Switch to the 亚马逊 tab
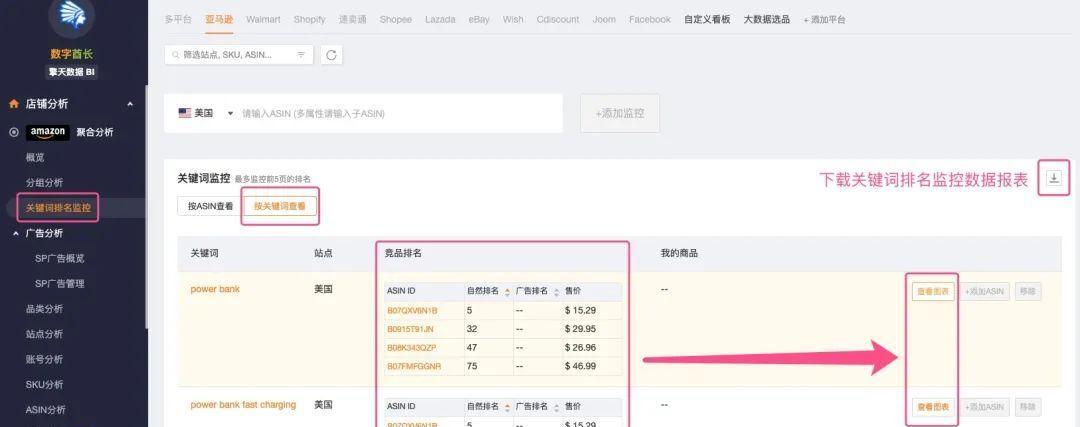The height and width of the screenshot is (427, 1080). pyautogui.click(x=219, y=19)
